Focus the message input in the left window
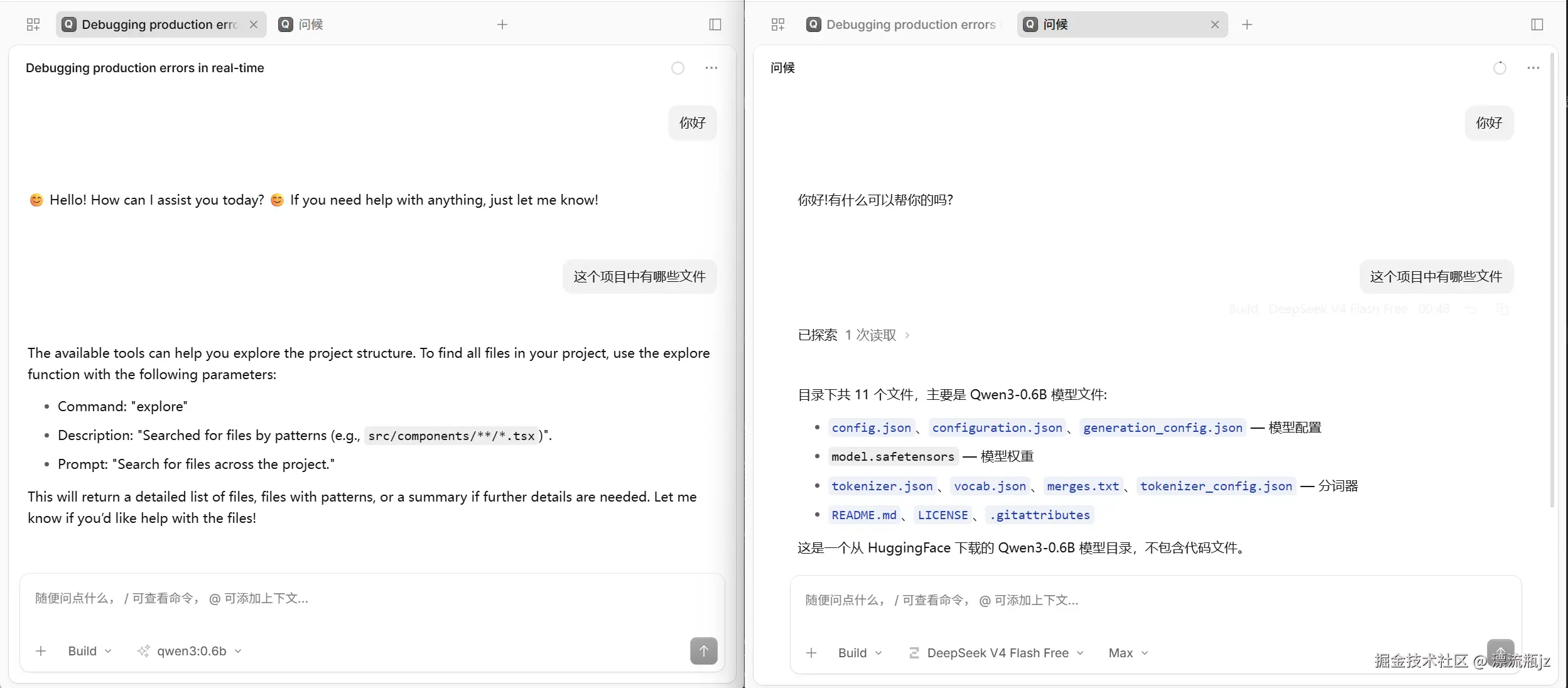Image resolution: width=1568 pixels, height=688 pixels. tap(372, 599)
